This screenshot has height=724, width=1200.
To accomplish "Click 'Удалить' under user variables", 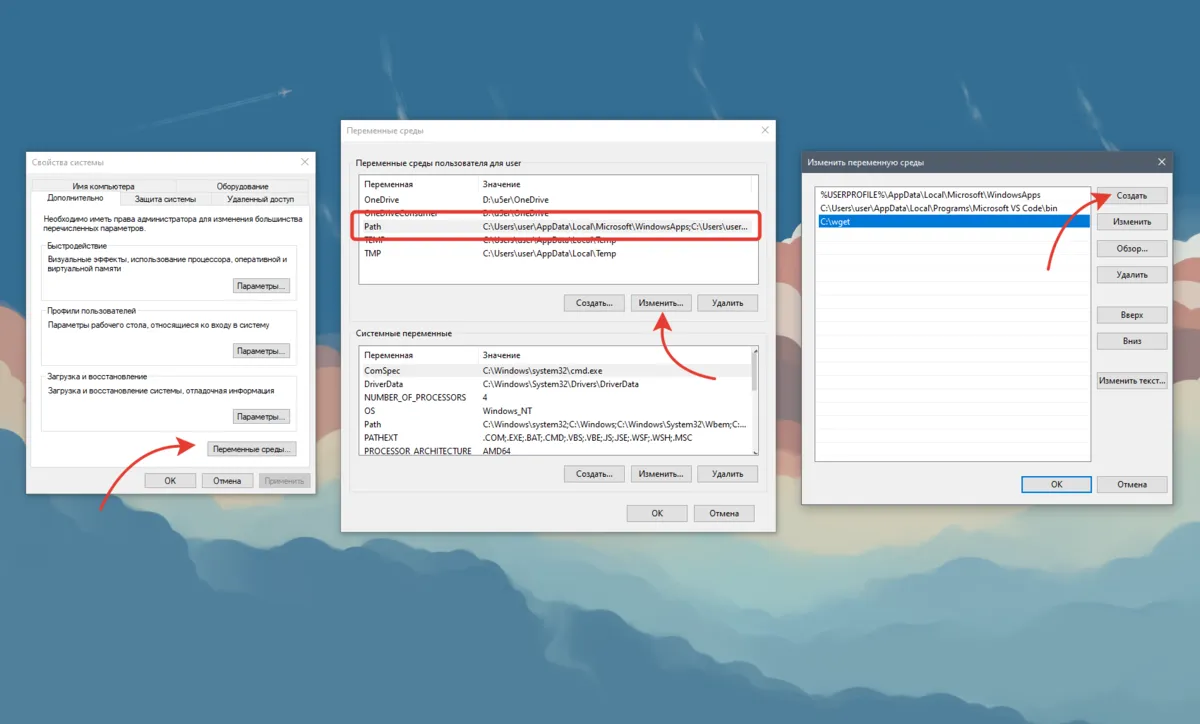I will 727,302.
